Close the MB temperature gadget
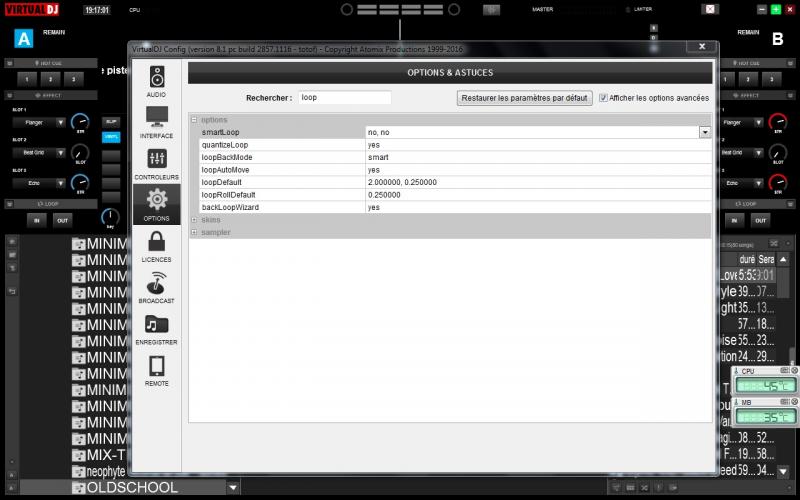Viewport: 800px width, 500px height. click(794, 402)
